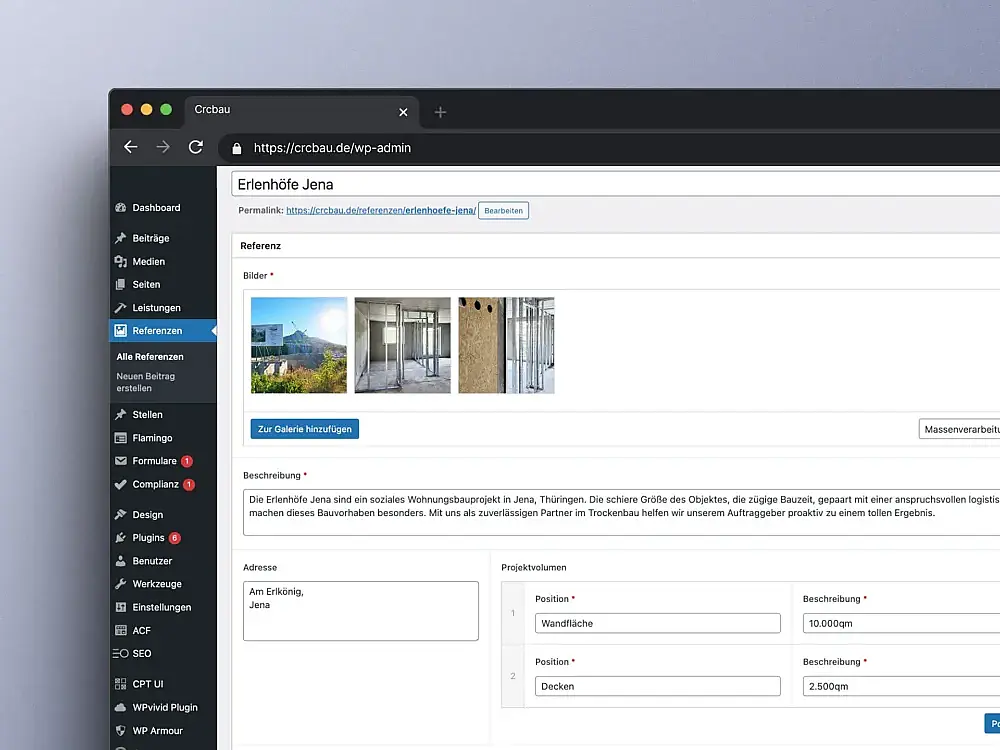The width and height of the screenshot is (1000, 750).
Task: Close the Crcbau browser tab
Action: tap(403, 112)
